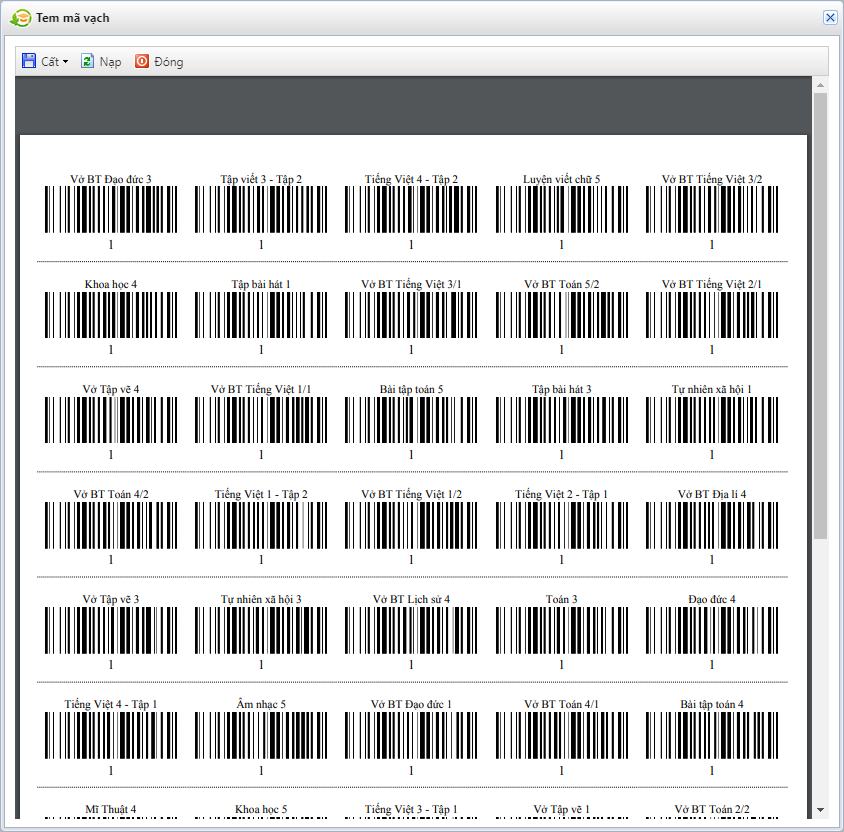844x832 pixels.
Task: Click the scrollbar up arrow
Action: [820, 85]
